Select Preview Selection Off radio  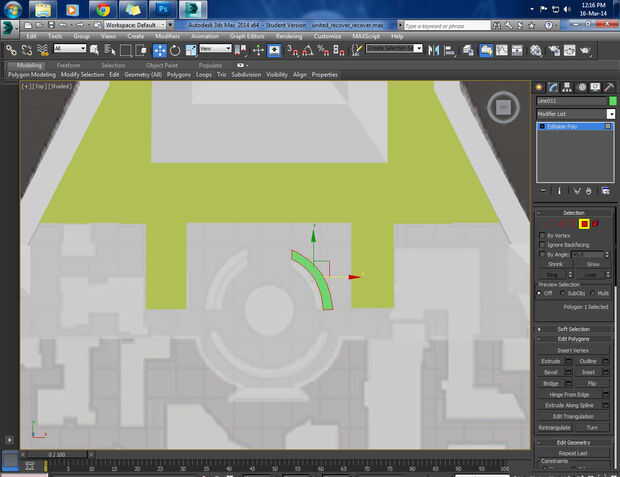coord(539,293)
